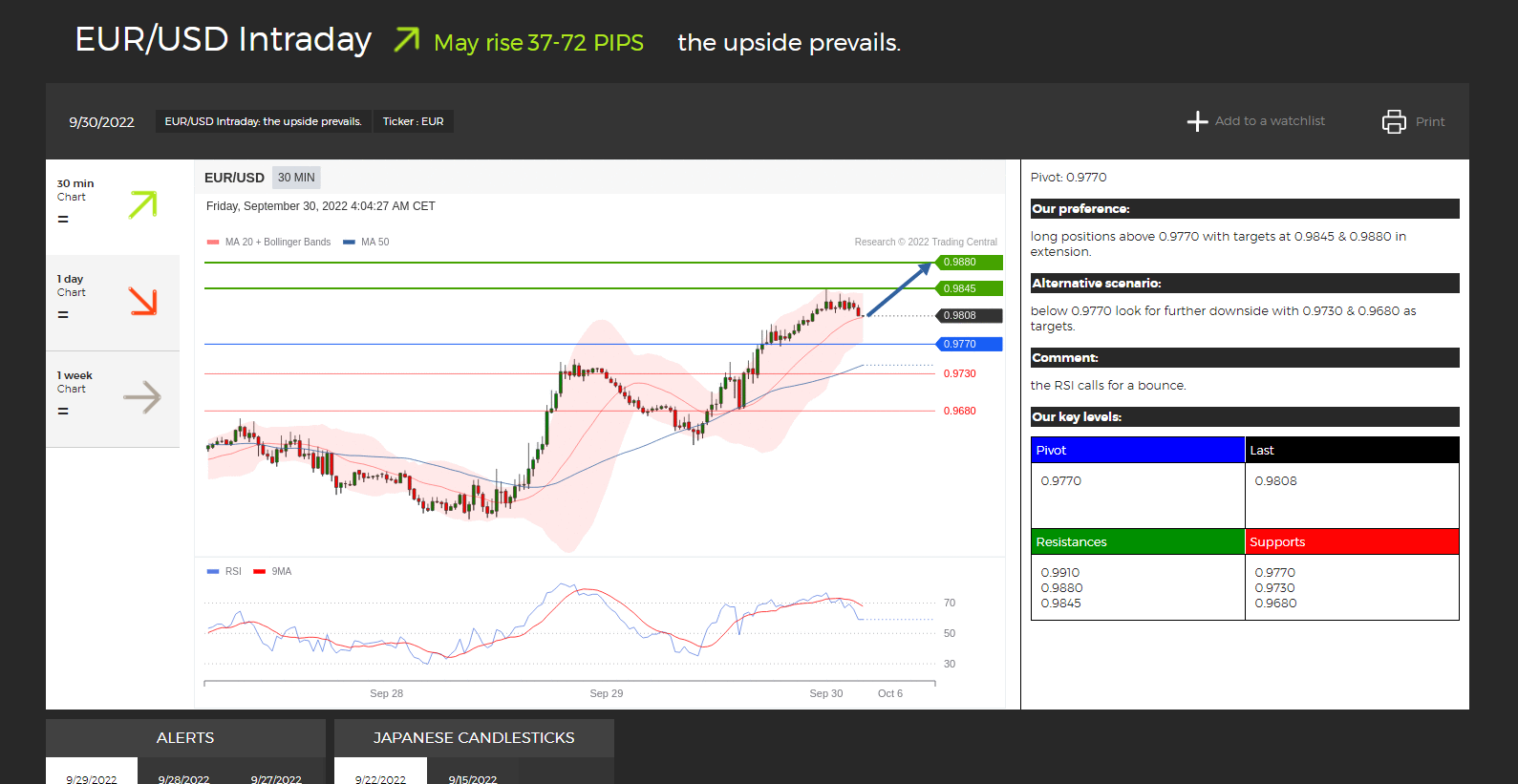Image resolution: width=1518 pixels, height=784 pixels.
Task: Click the 'Ticker : EUR' tag
Action: point(413,121)
